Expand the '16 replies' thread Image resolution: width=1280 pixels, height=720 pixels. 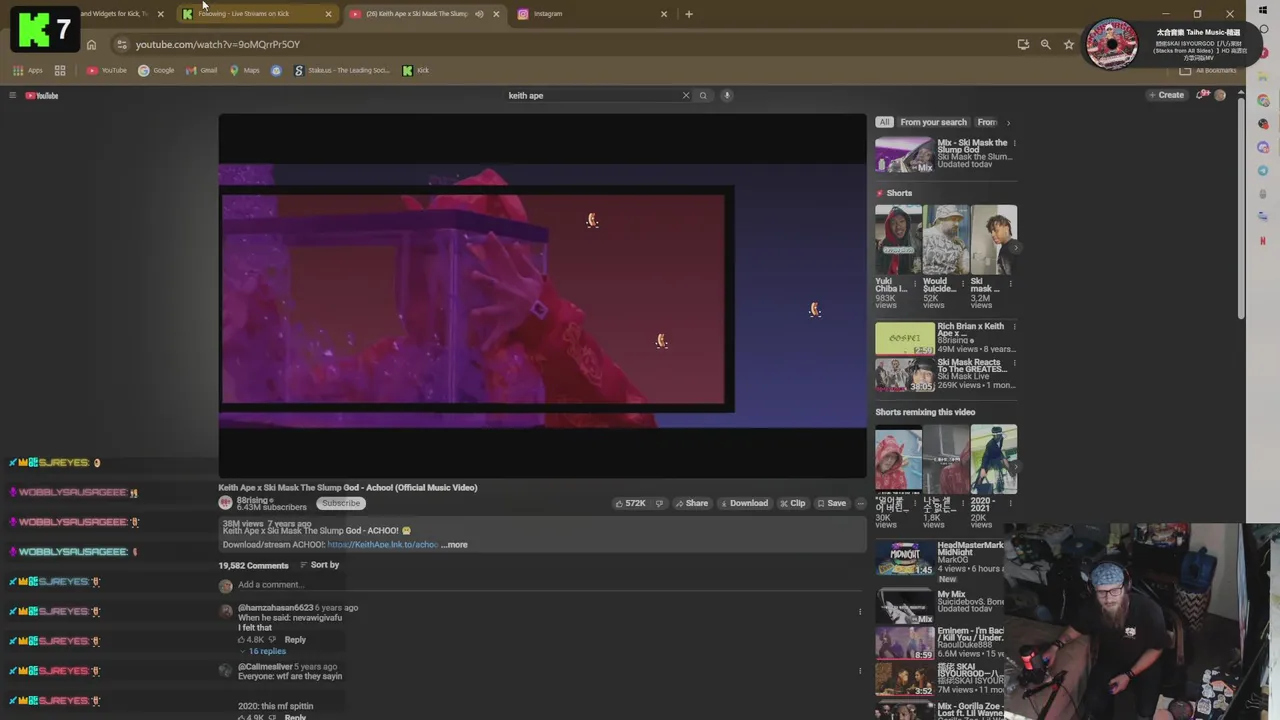click(262, 651)
